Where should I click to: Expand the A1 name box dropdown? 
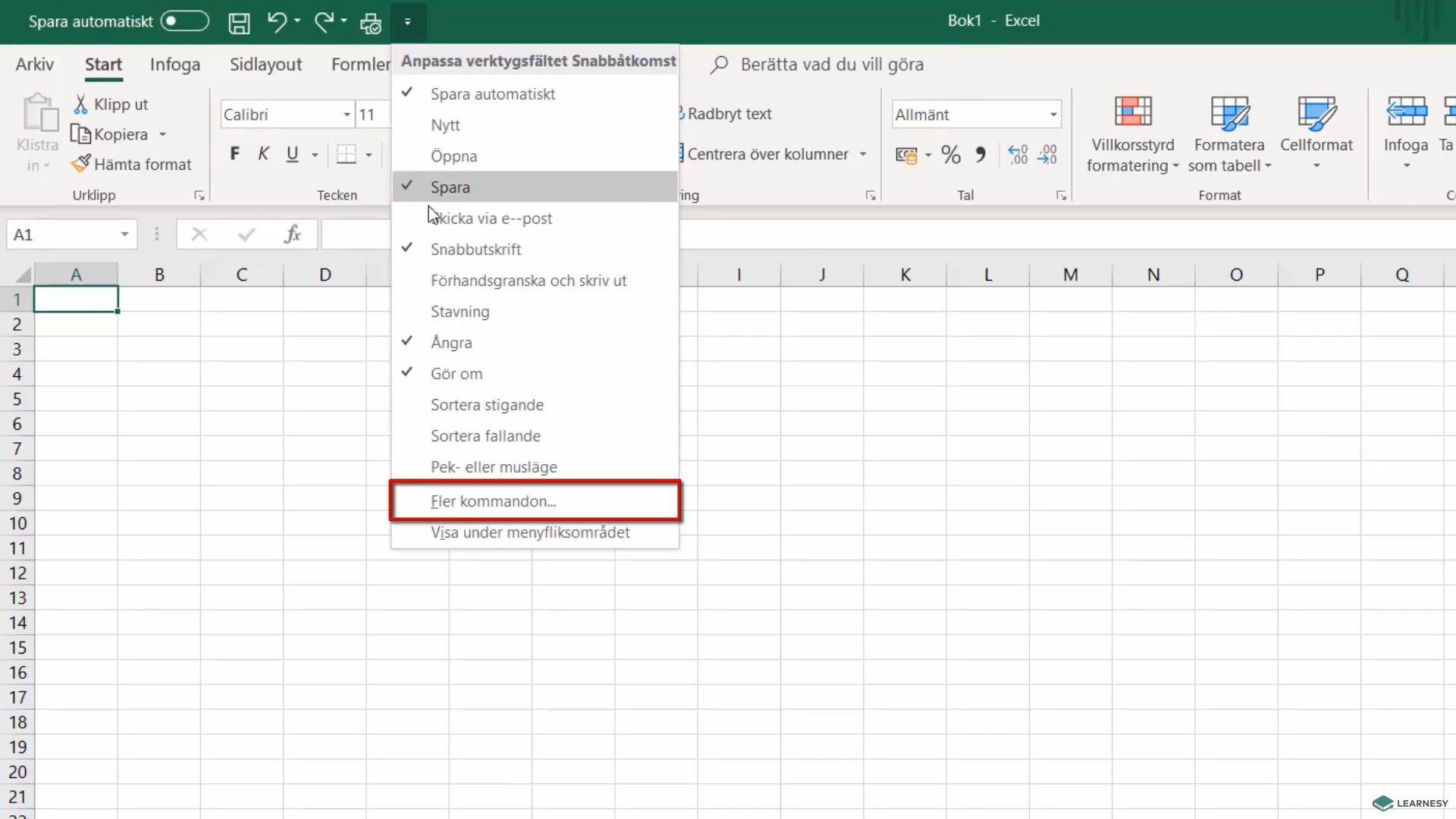coord(124,234)
